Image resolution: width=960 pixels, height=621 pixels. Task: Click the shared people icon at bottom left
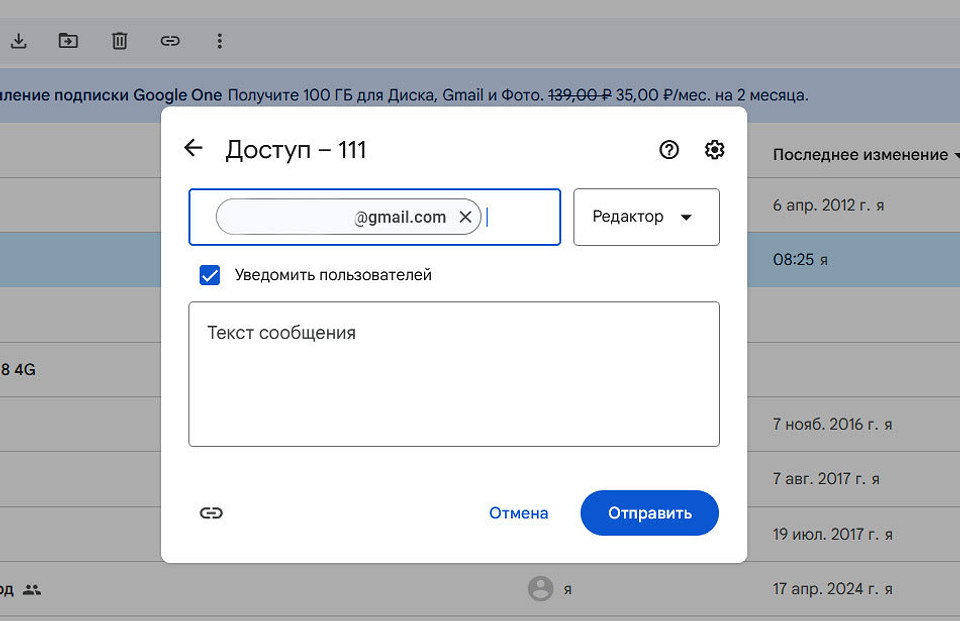coord(31,590)
